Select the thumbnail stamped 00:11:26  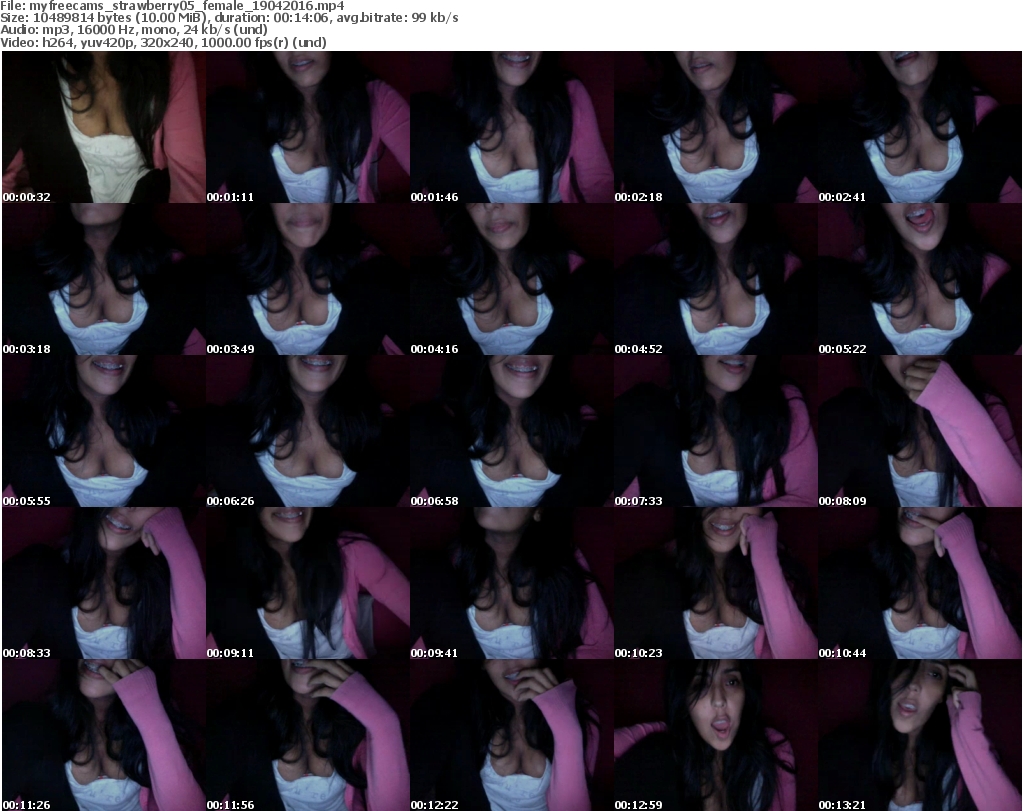104,735
